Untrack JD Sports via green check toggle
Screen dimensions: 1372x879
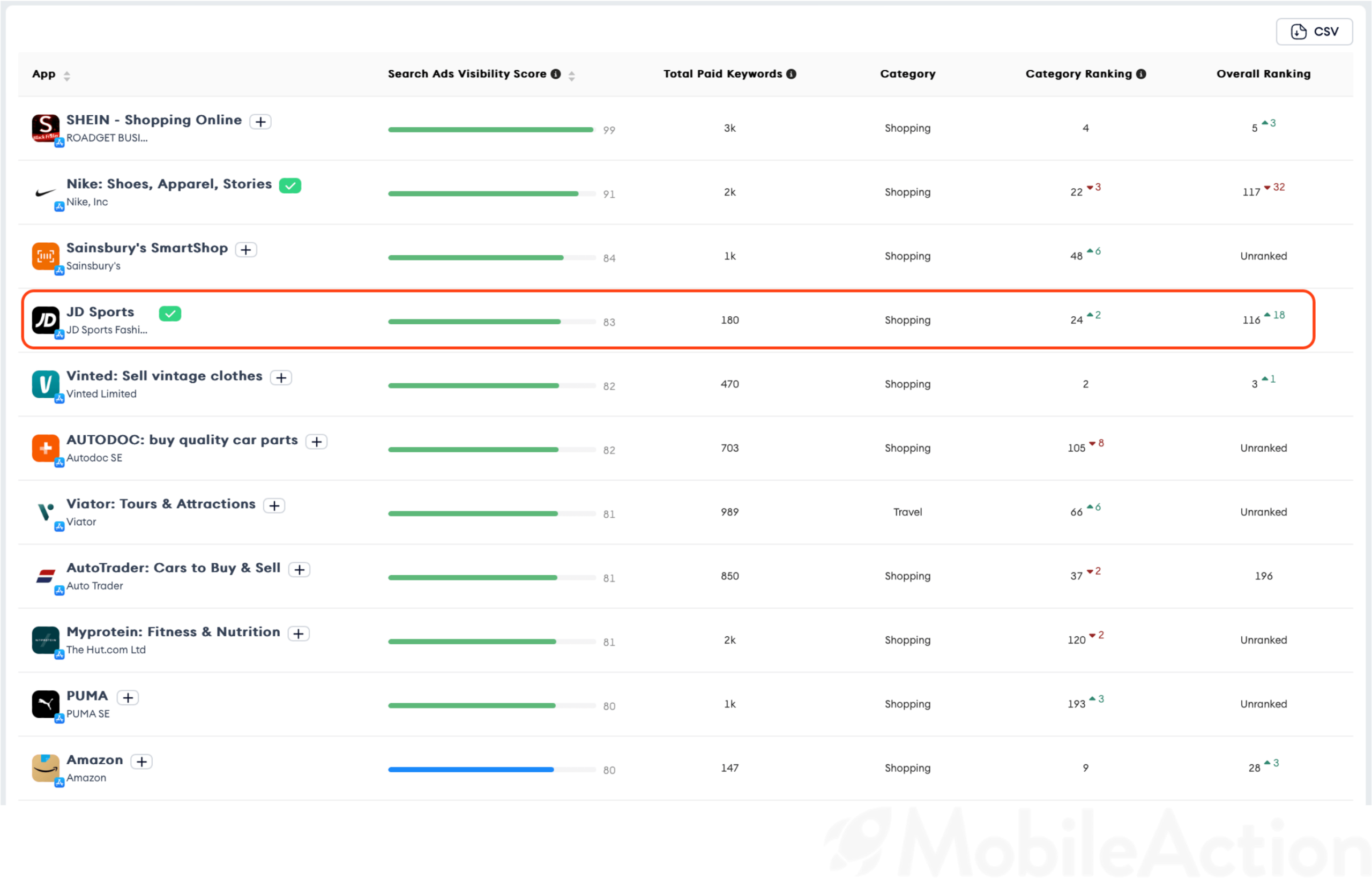click(170, 314)
